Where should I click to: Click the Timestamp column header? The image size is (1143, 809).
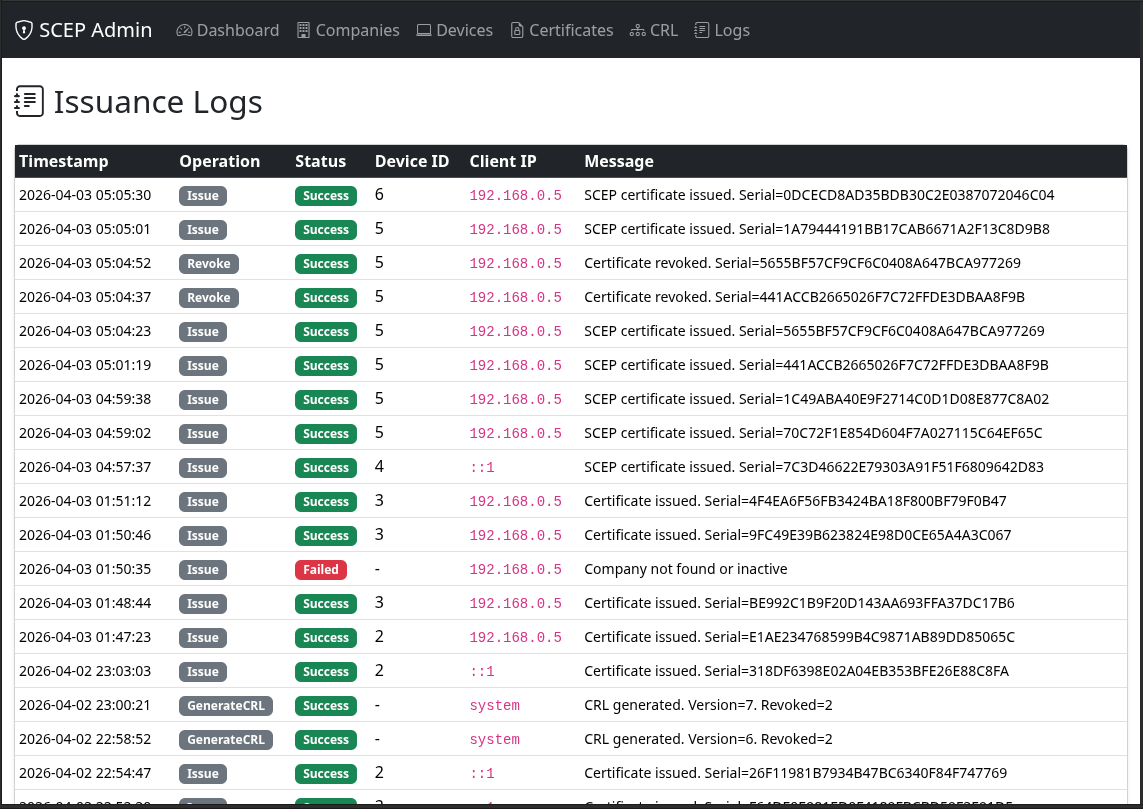(63, 161)
